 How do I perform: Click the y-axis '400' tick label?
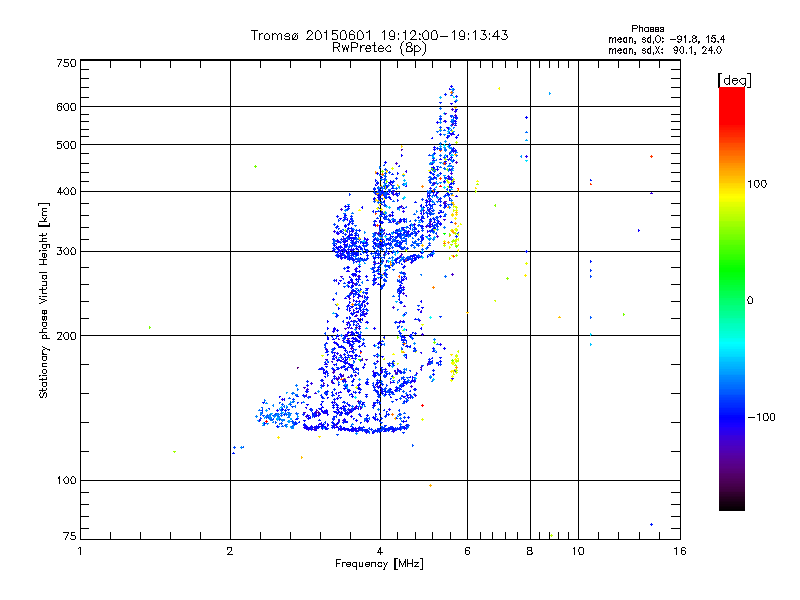[66, 191]
